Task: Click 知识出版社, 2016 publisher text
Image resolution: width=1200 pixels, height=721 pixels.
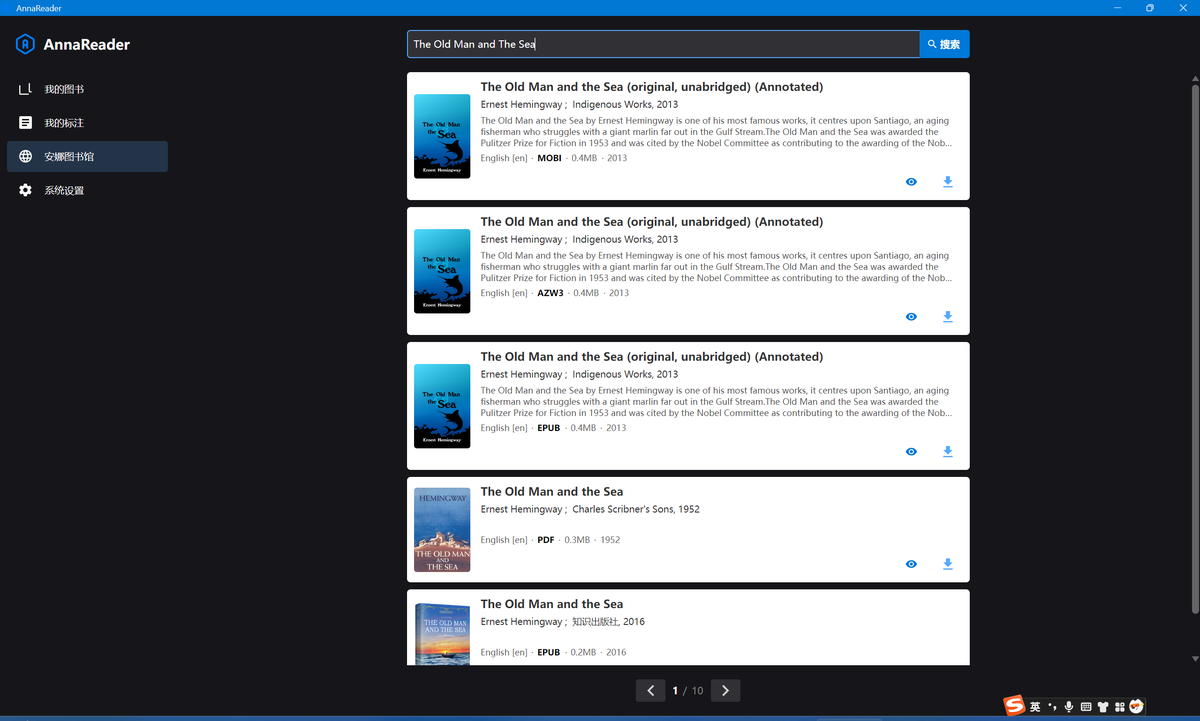Action: pyautogui.click(x=608, y=622)
